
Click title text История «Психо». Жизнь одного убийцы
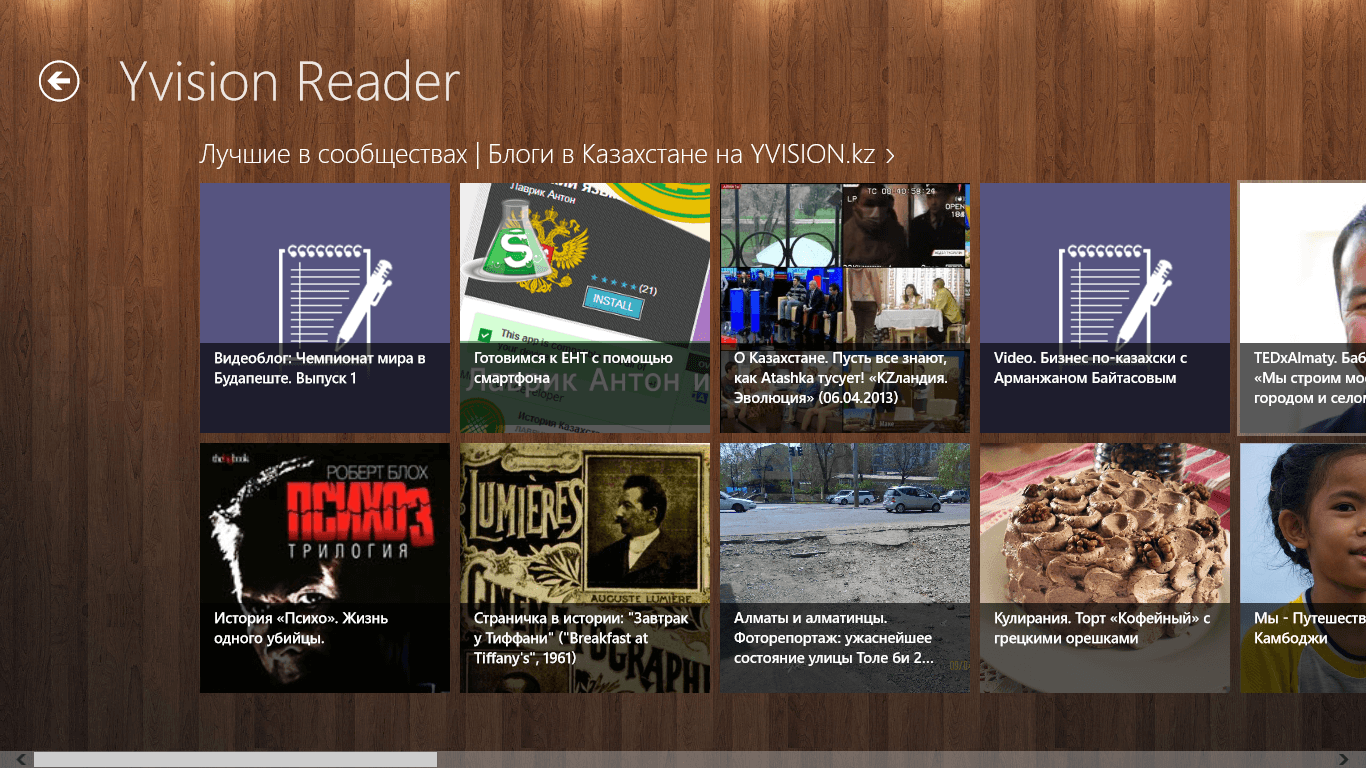[x=301, y=628]
